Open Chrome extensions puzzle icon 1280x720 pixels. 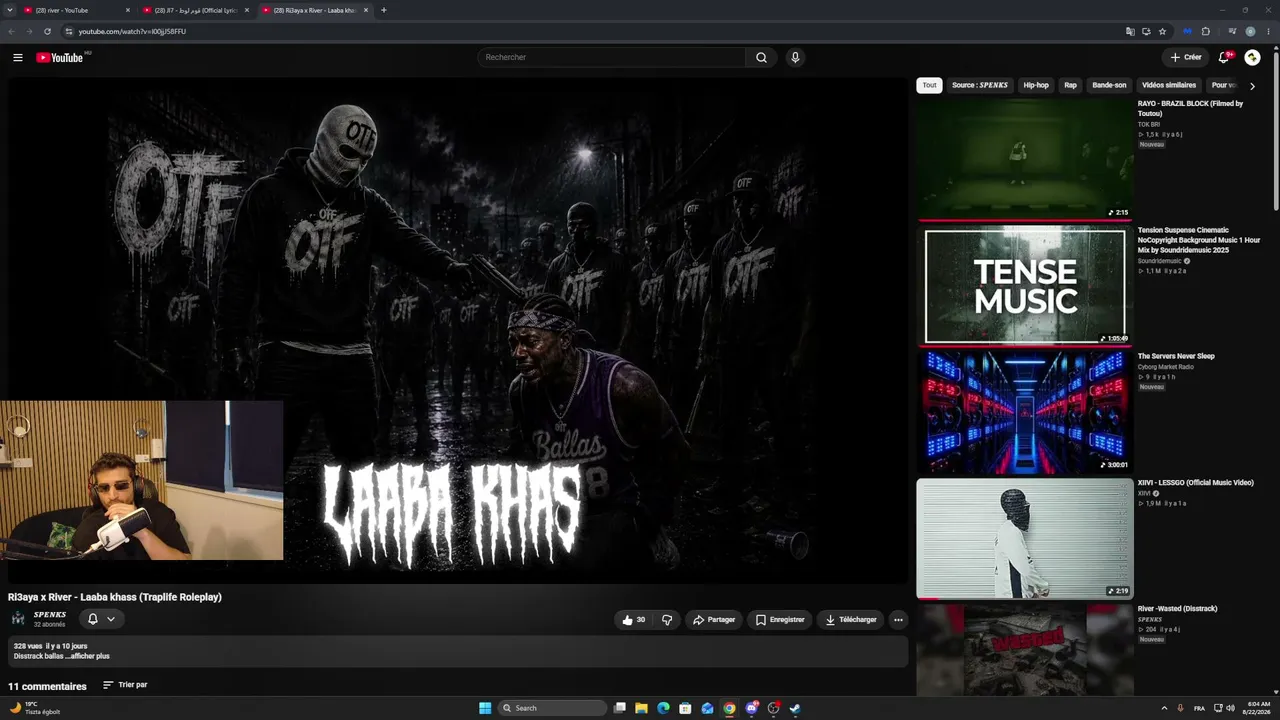1206,31
